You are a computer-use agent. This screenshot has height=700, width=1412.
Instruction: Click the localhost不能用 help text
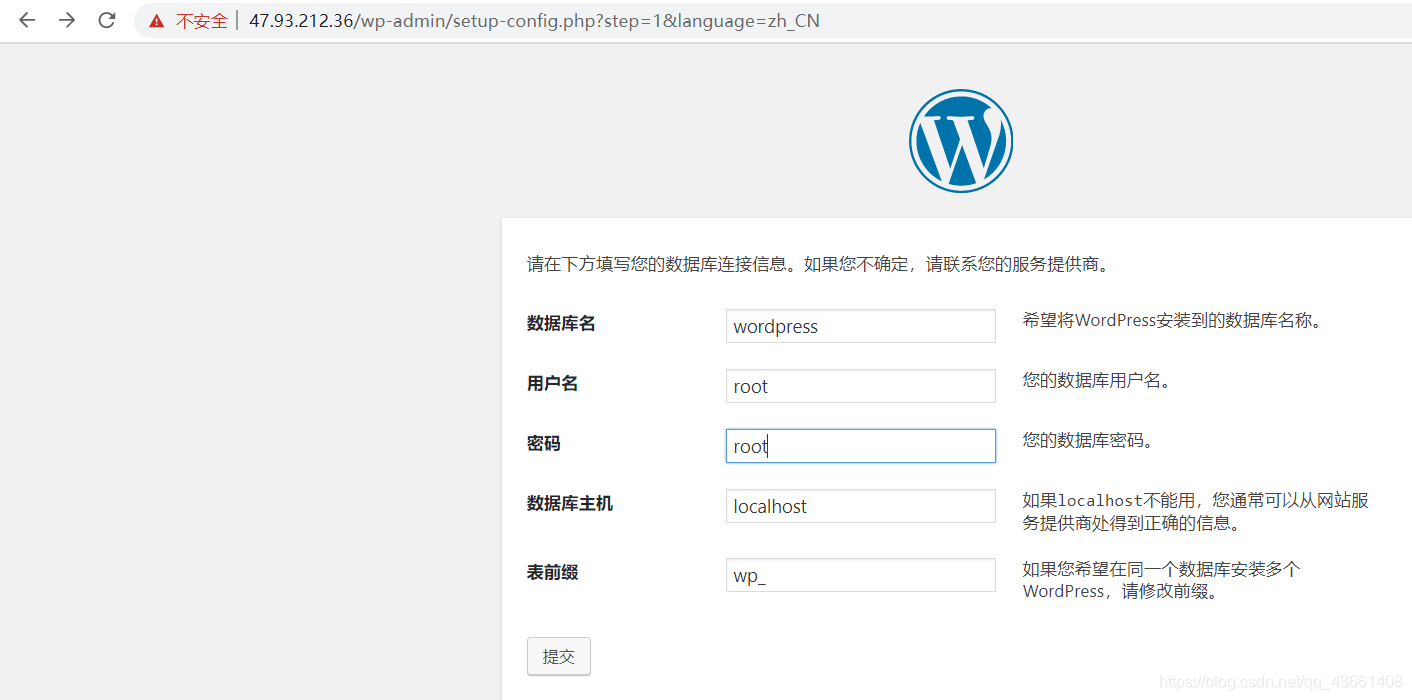click(1195, 512)
